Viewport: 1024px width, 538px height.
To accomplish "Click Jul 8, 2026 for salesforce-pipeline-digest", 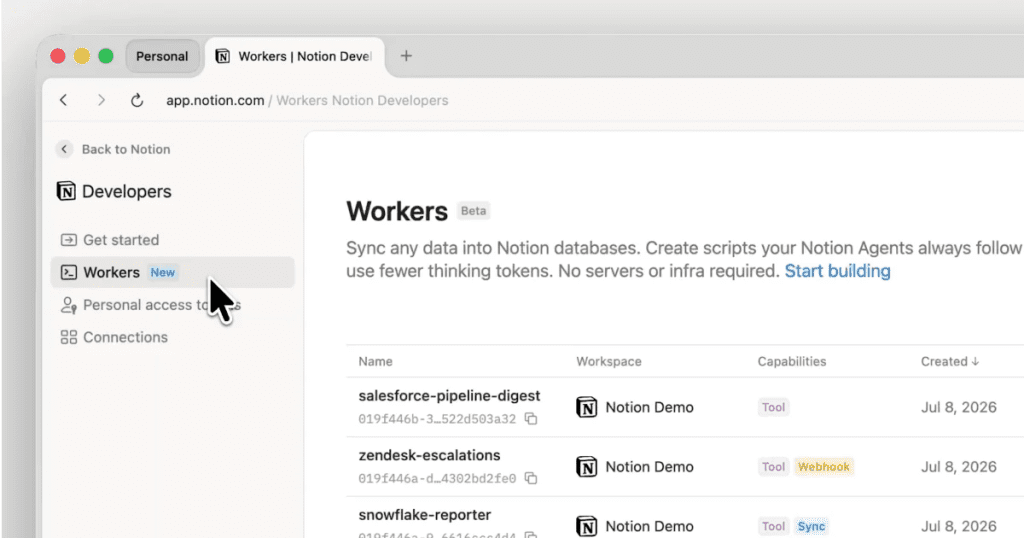I will click(x=959, y=407).
